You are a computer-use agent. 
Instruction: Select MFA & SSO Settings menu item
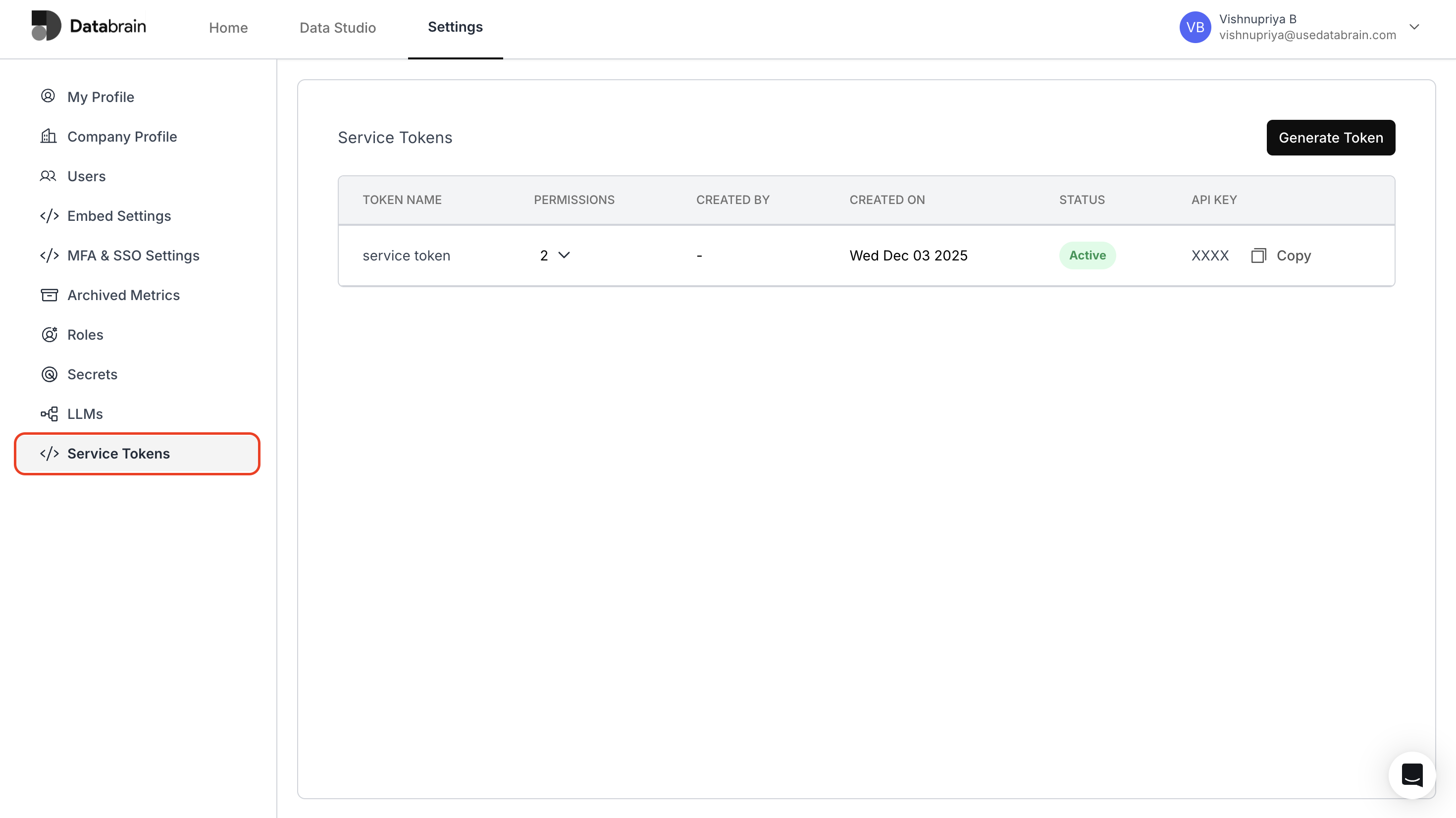coord(133,256)
